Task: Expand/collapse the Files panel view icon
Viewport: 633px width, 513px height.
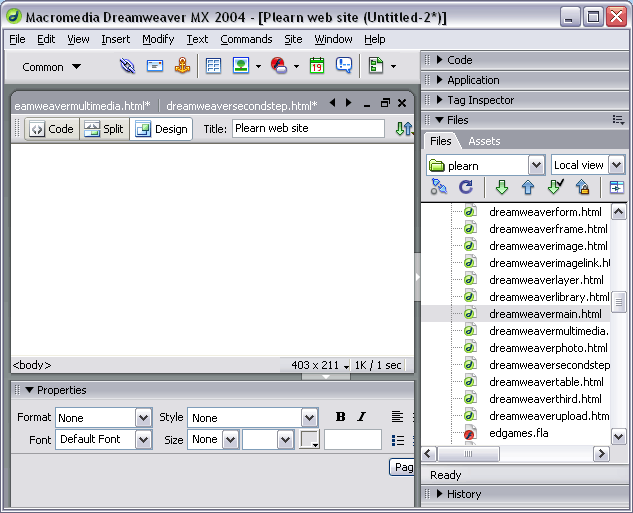Action: (x=616, y=187)
